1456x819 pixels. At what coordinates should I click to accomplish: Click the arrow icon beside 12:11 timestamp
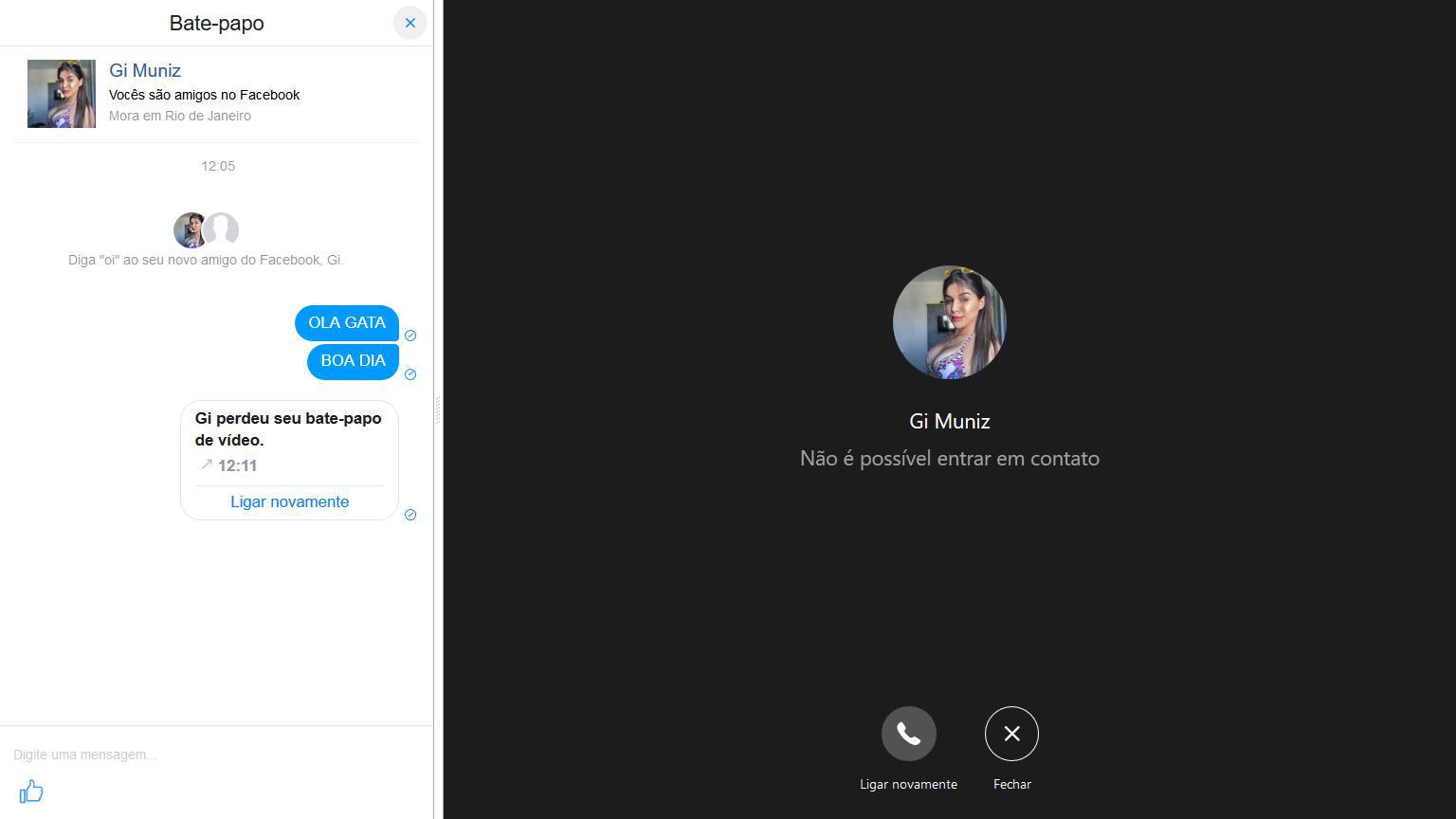pyautogui.click(x=207, y=464)
